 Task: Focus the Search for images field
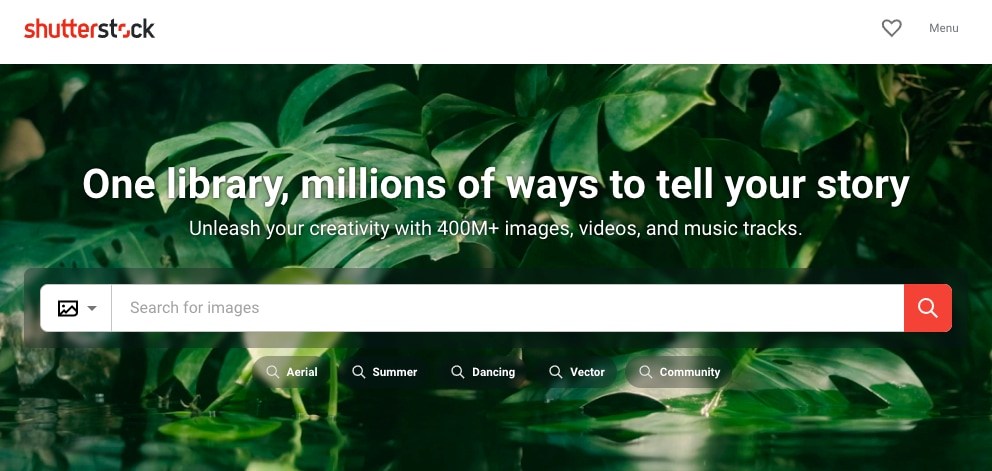507,308
